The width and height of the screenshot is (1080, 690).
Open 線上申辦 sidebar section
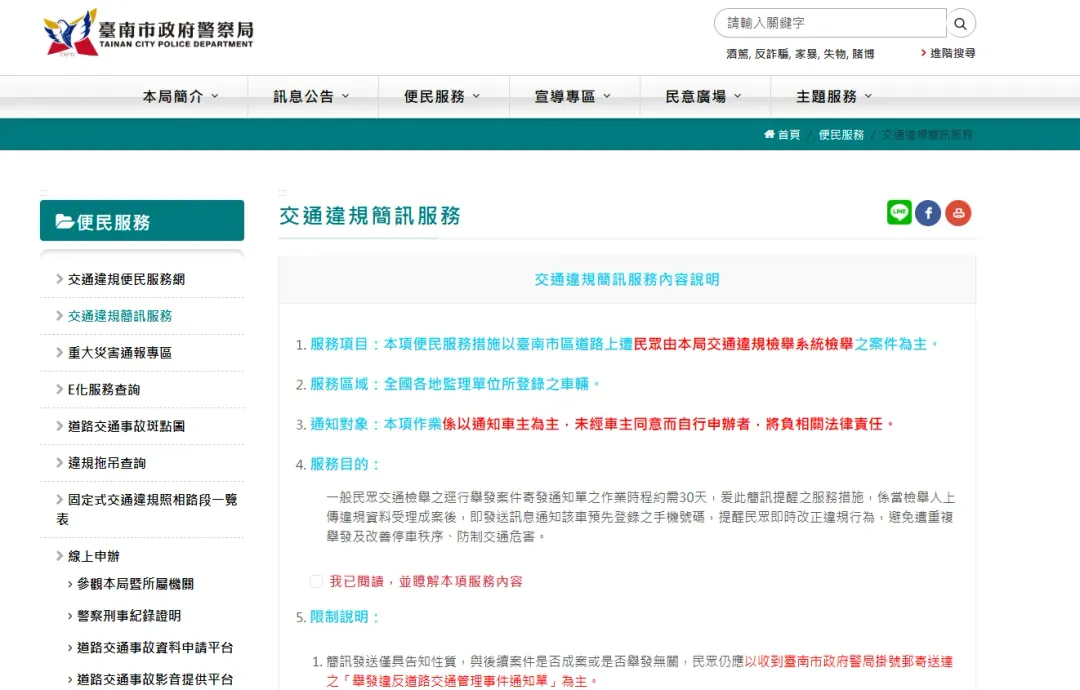pyautogui.click(x=94, y=556)
